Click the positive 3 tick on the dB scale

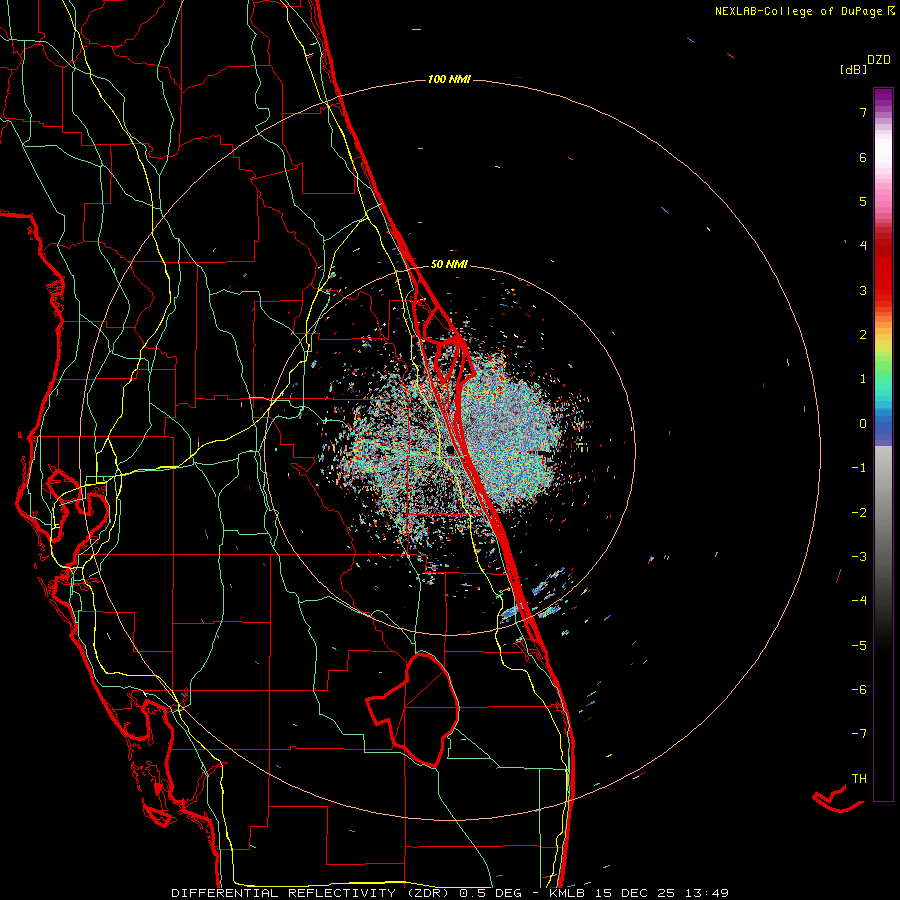863,290
